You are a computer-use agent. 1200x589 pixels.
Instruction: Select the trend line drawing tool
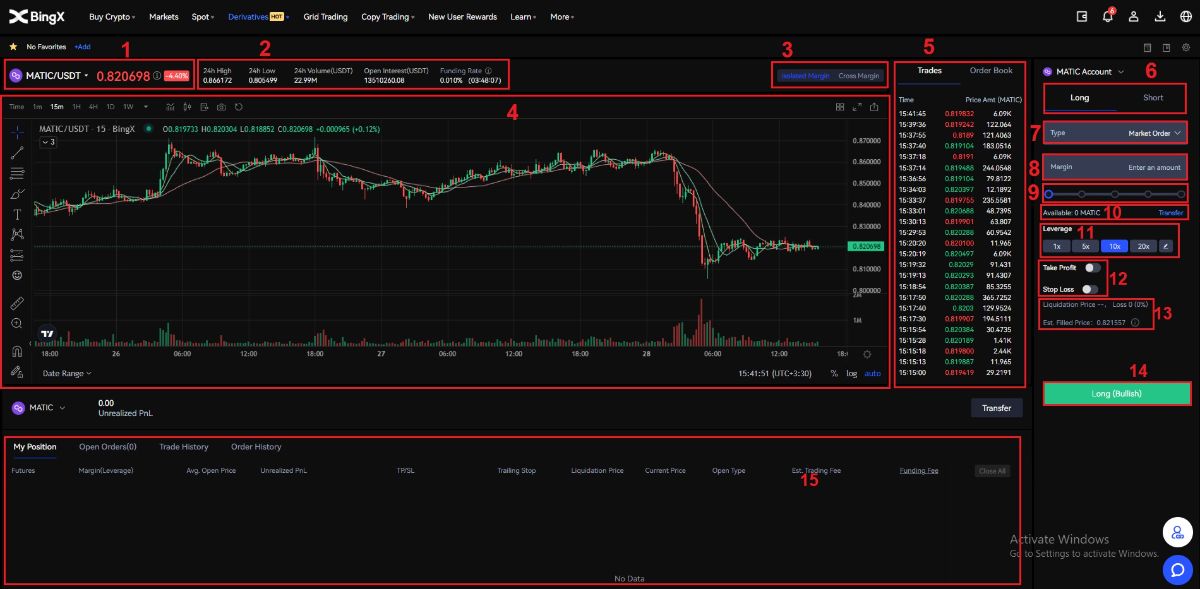click(x=17, y=152)
